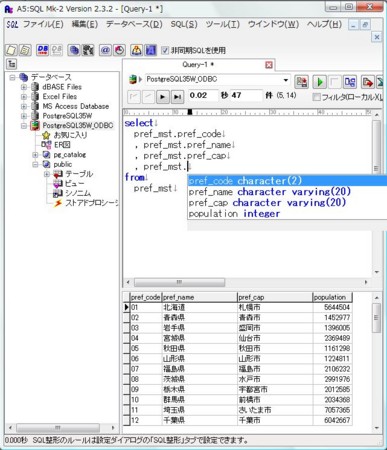387x450 pixels.
Task: Enable the フィルタ(ローカル) checkbox
Action: 316,97
